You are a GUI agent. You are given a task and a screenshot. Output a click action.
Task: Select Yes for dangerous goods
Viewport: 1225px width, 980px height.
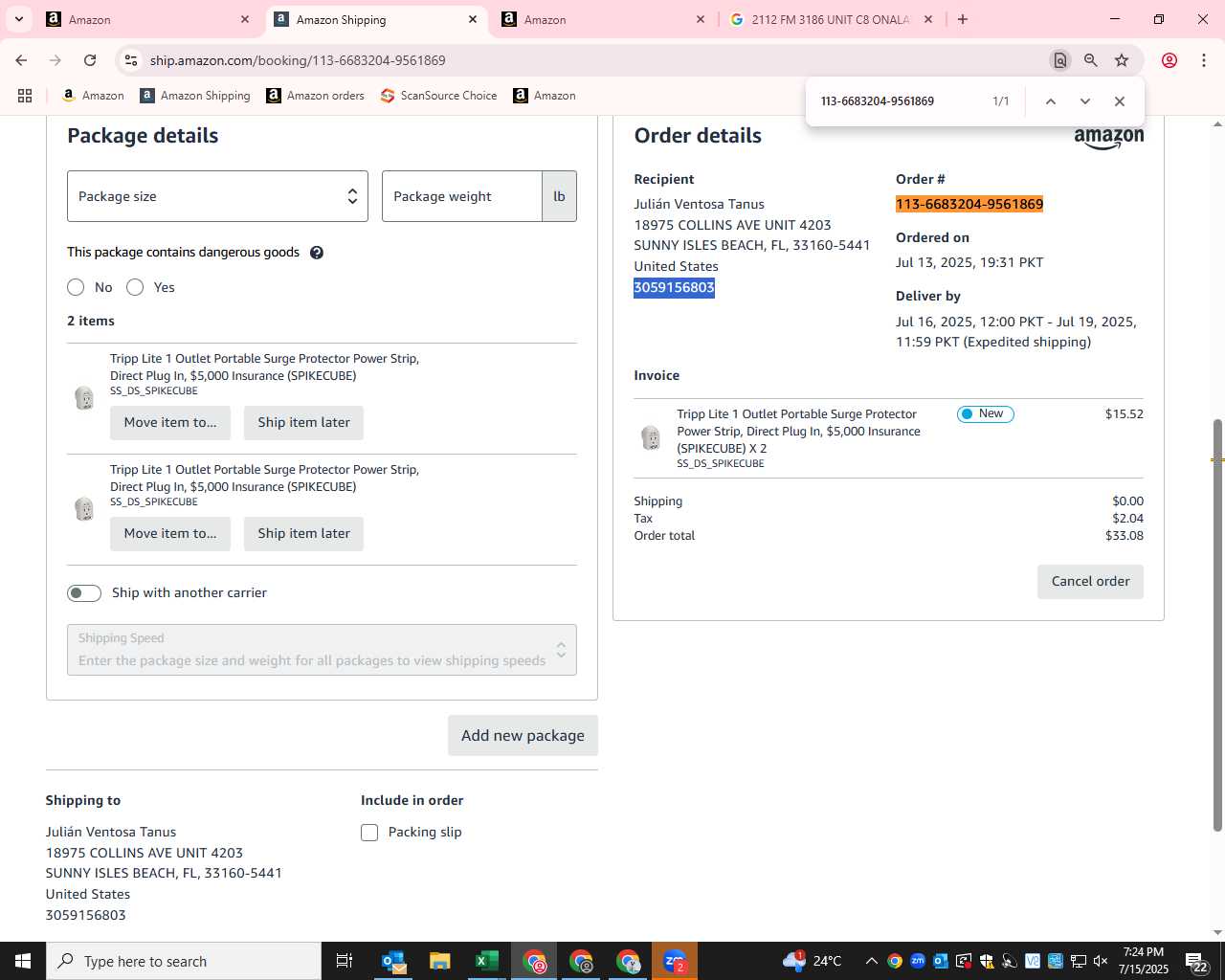click(135, 287)
